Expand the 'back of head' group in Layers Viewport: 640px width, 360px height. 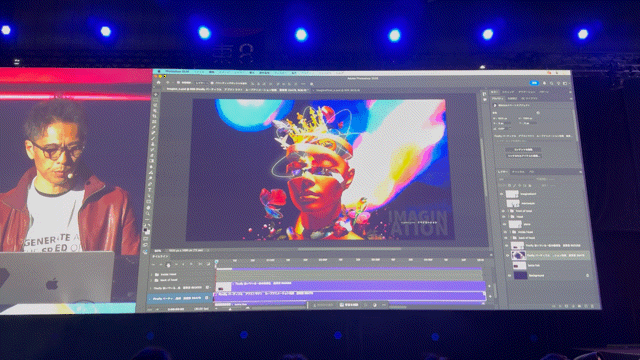click(510, 238)
